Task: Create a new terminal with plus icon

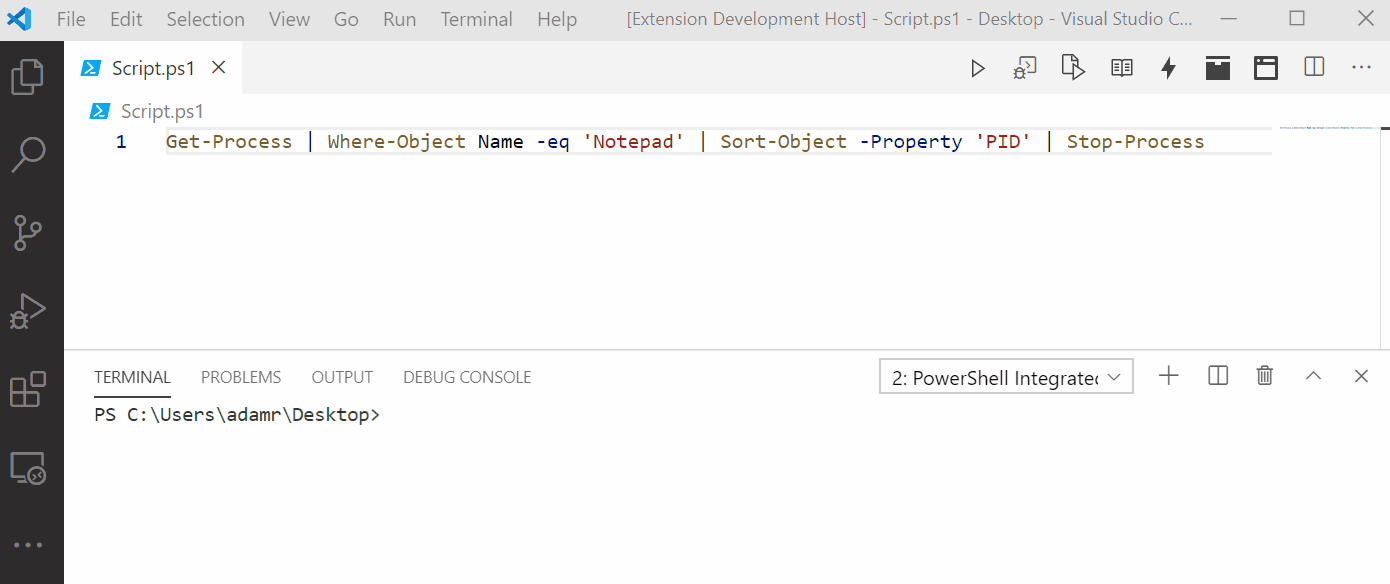Action: pyautogui.click(x=1168, y=376)
